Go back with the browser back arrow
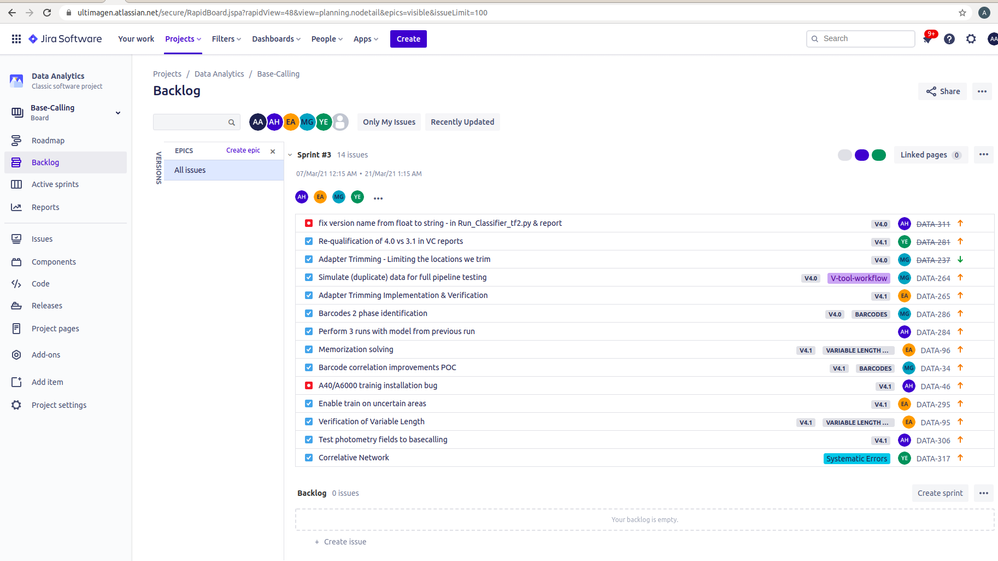This screenshot has width=998, height=561. click(x=12, y=12)
